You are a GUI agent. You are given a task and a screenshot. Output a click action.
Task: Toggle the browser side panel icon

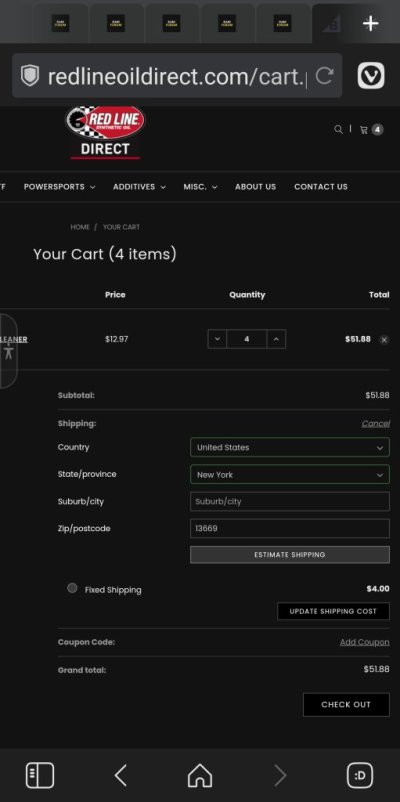(40, 775)
